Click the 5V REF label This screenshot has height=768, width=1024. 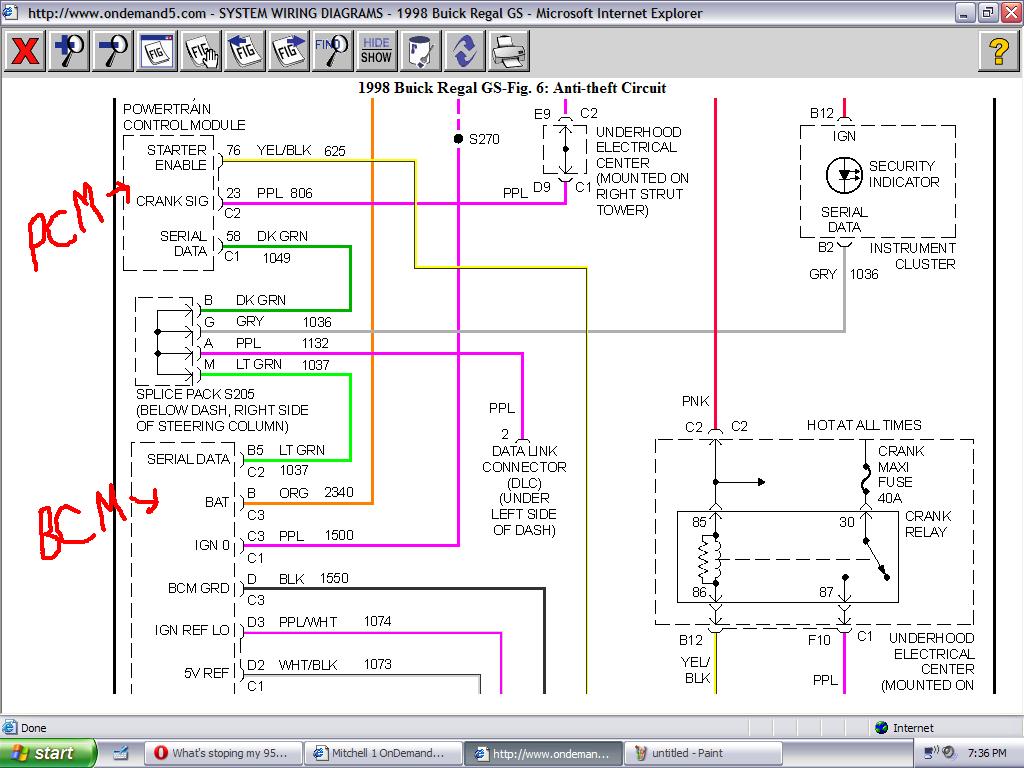(206, 673)
